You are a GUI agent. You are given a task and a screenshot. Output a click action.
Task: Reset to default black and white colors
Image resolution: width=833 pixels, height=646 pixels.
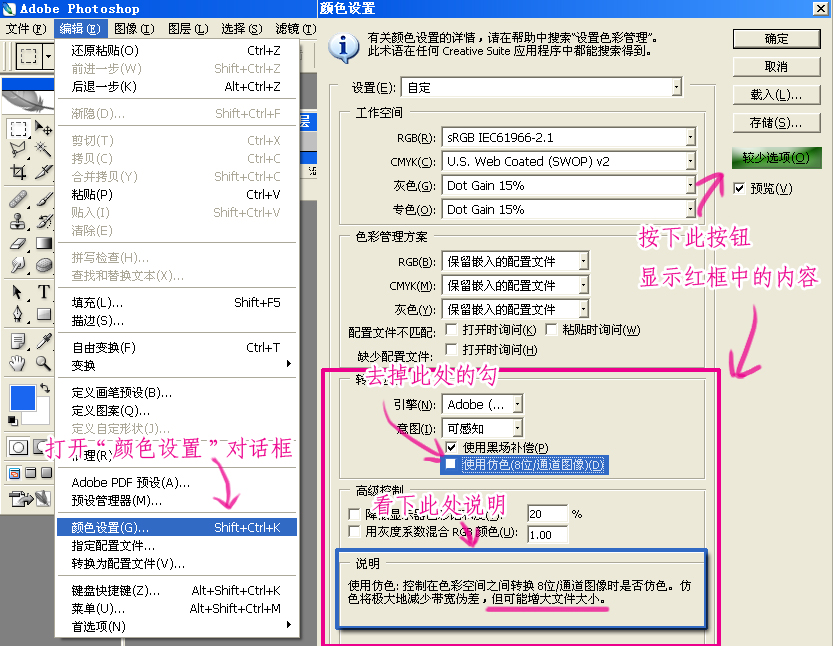click(13, 421)
